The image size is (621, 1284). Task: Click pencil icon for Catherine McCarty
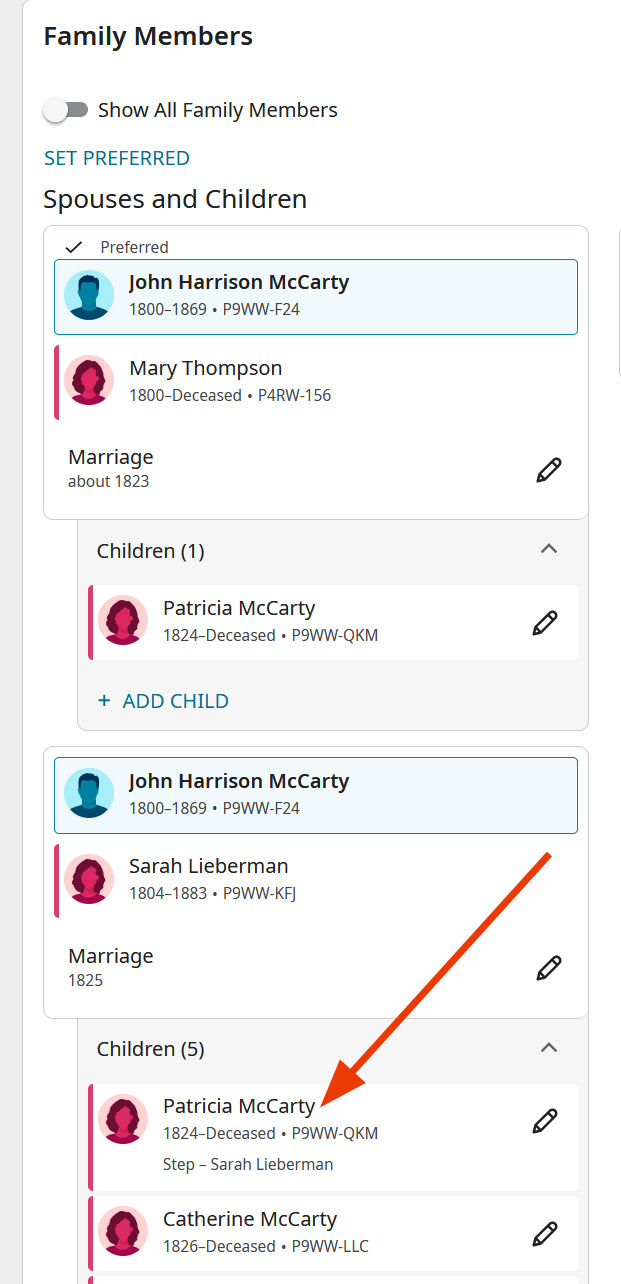(544, 1232)
